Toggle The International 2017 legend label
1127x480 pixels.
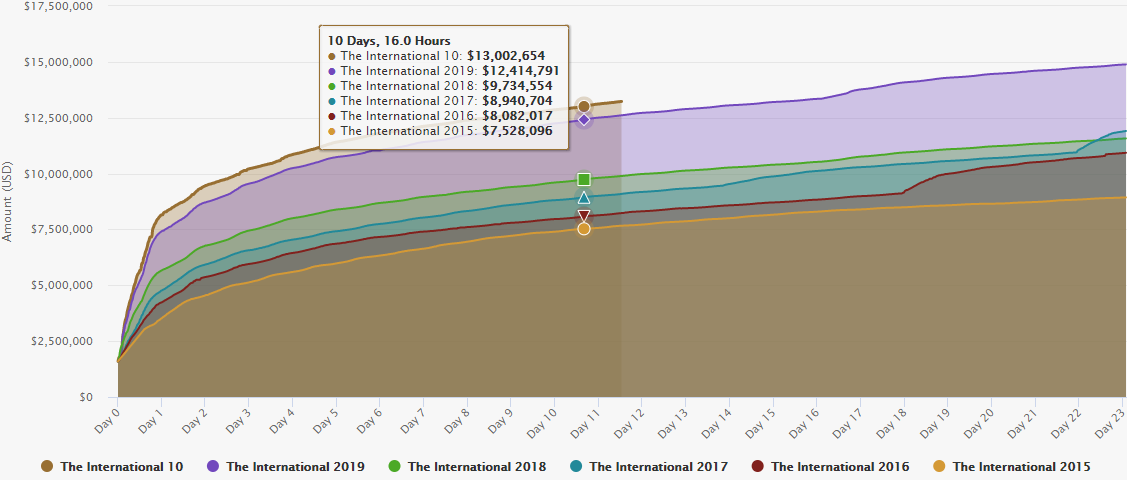point(658,466)
